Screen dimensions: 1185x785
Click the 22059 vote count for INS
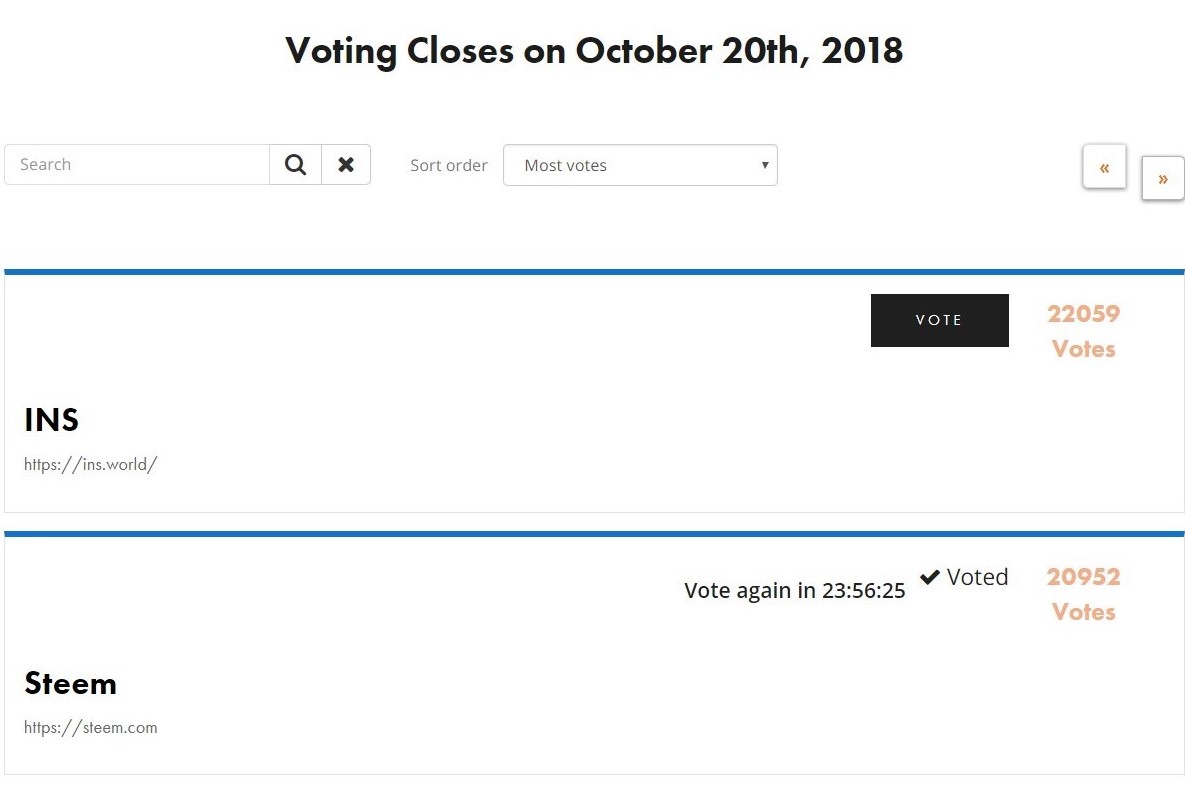(x=1083, y=314)
